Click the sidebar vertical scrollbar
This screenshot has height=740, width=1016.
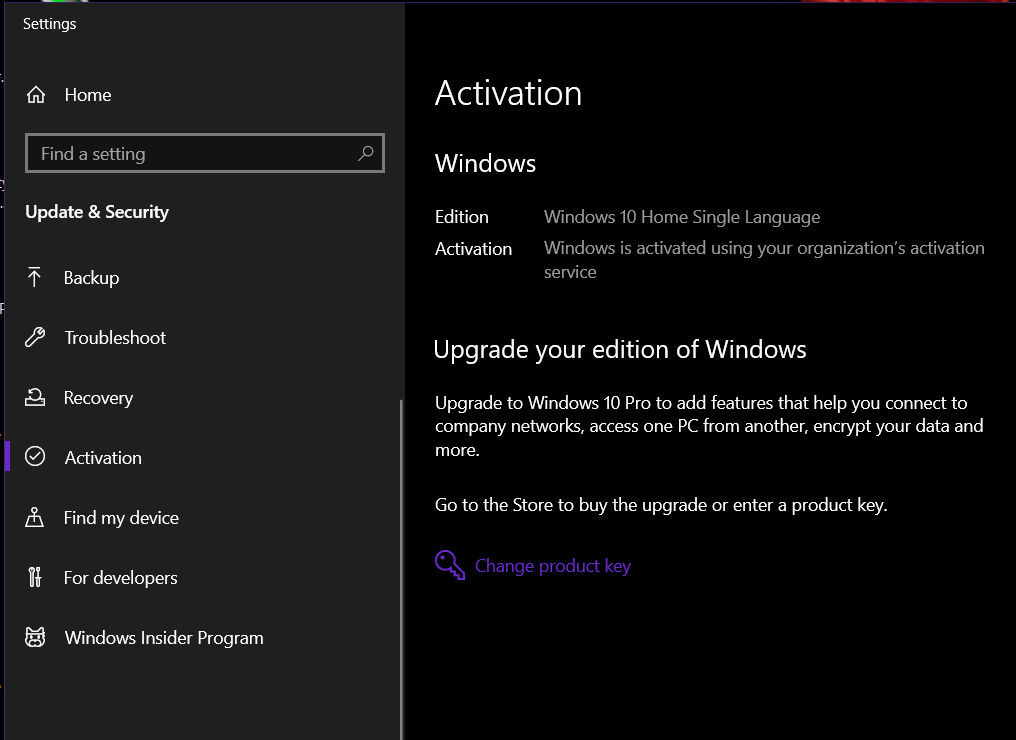pyautogui.click(x=401, y=569)
